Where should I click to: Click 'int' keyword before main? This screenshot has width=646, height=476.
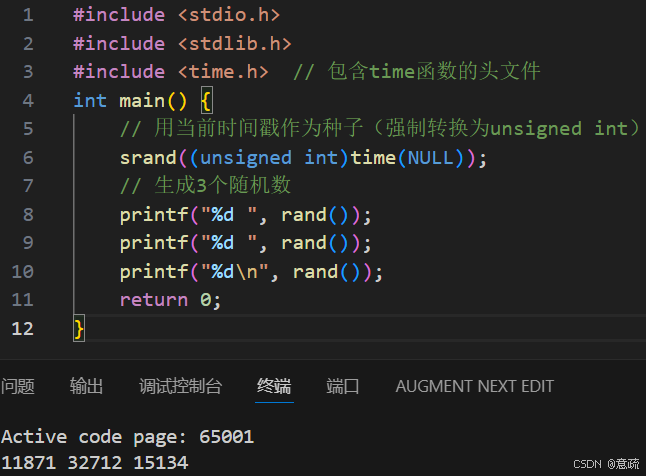click(90, 101)
